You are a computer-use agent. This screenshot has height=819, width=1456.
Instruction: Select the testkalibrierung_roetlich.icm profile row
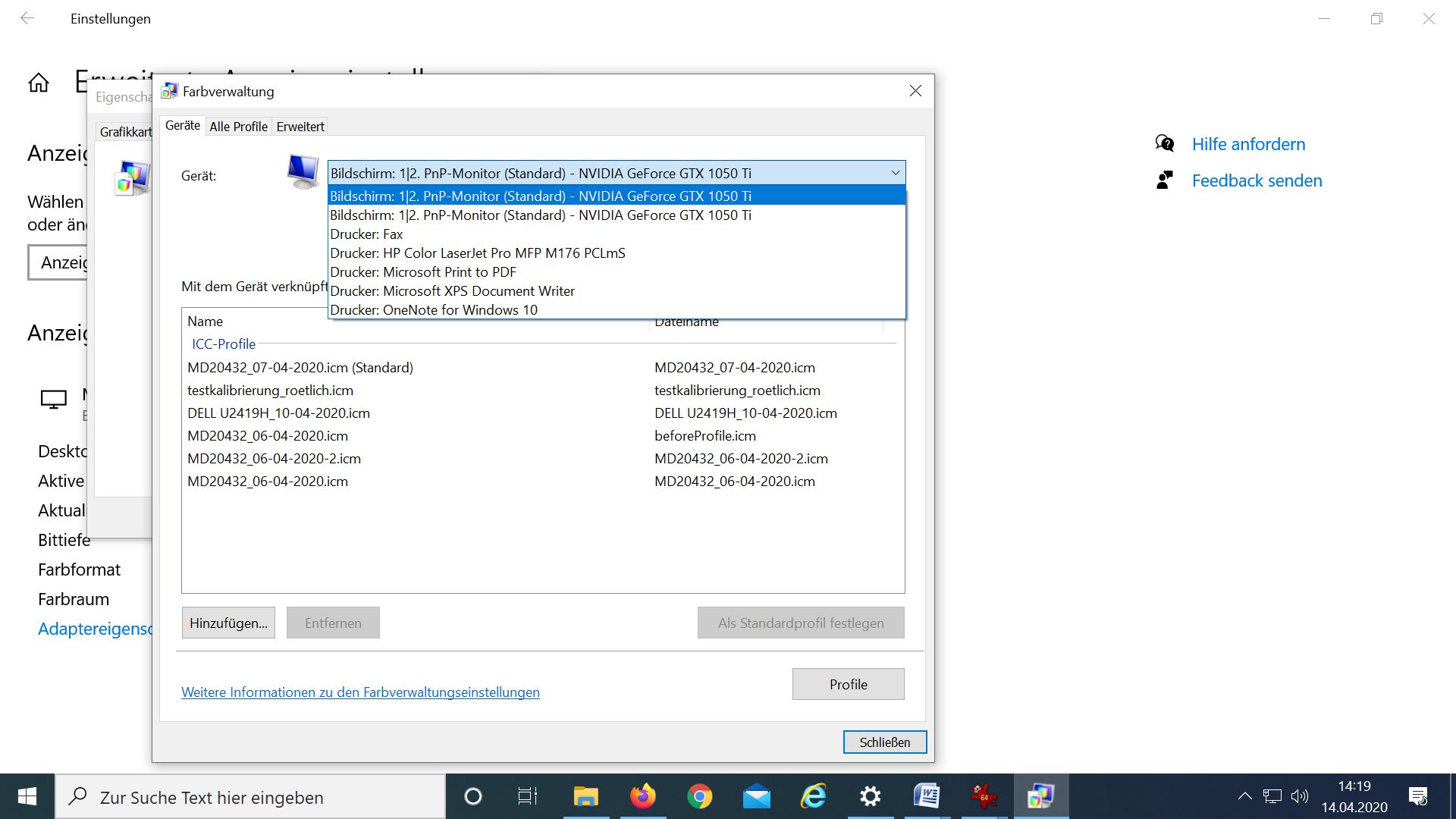pyautogui.click(x=271, y=391)
